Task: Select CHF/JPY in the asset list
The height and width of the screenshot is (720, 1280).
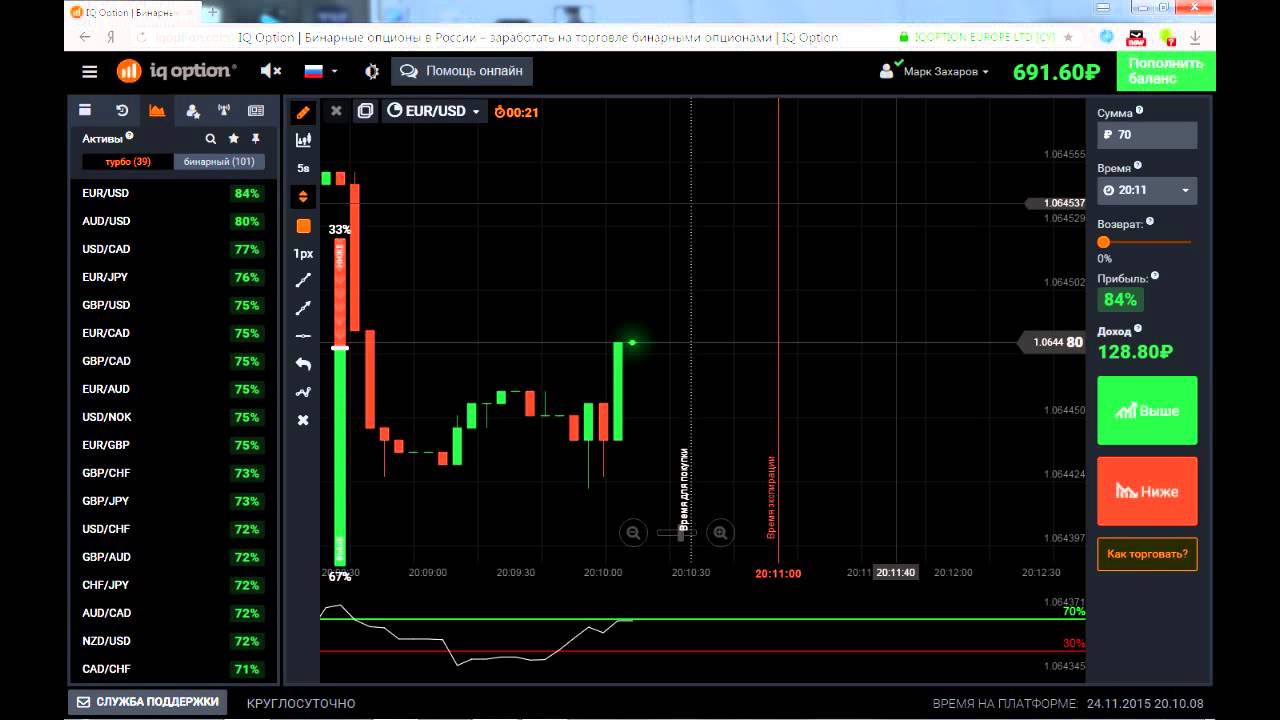Action: (x=172, y=585)
